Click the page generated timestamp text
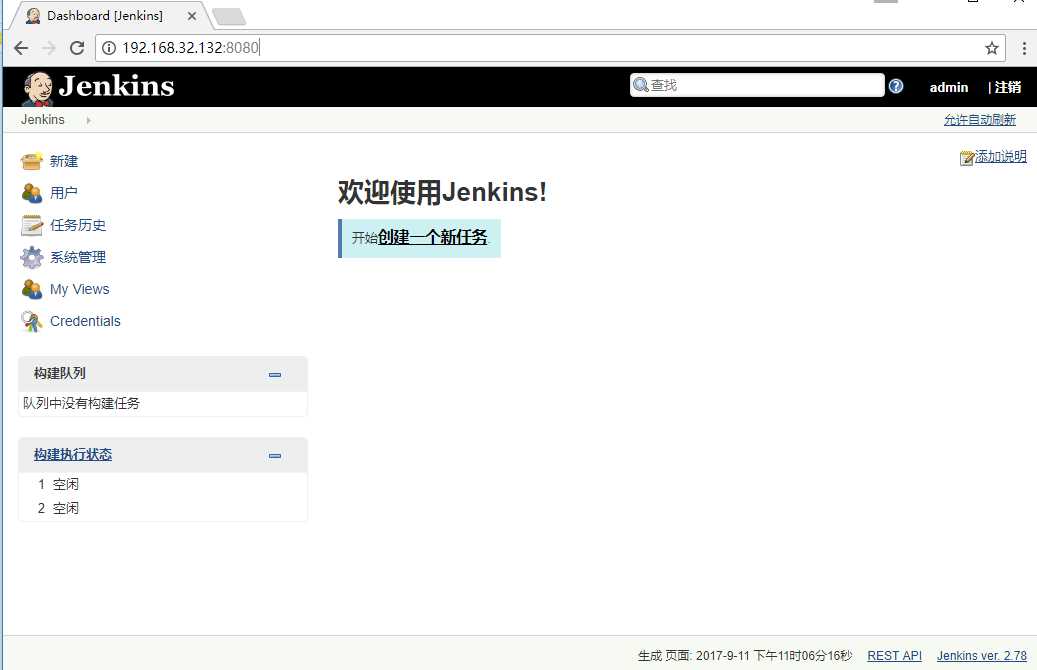The width and height of the screenshot is (1037, 670). click(745, 655)
